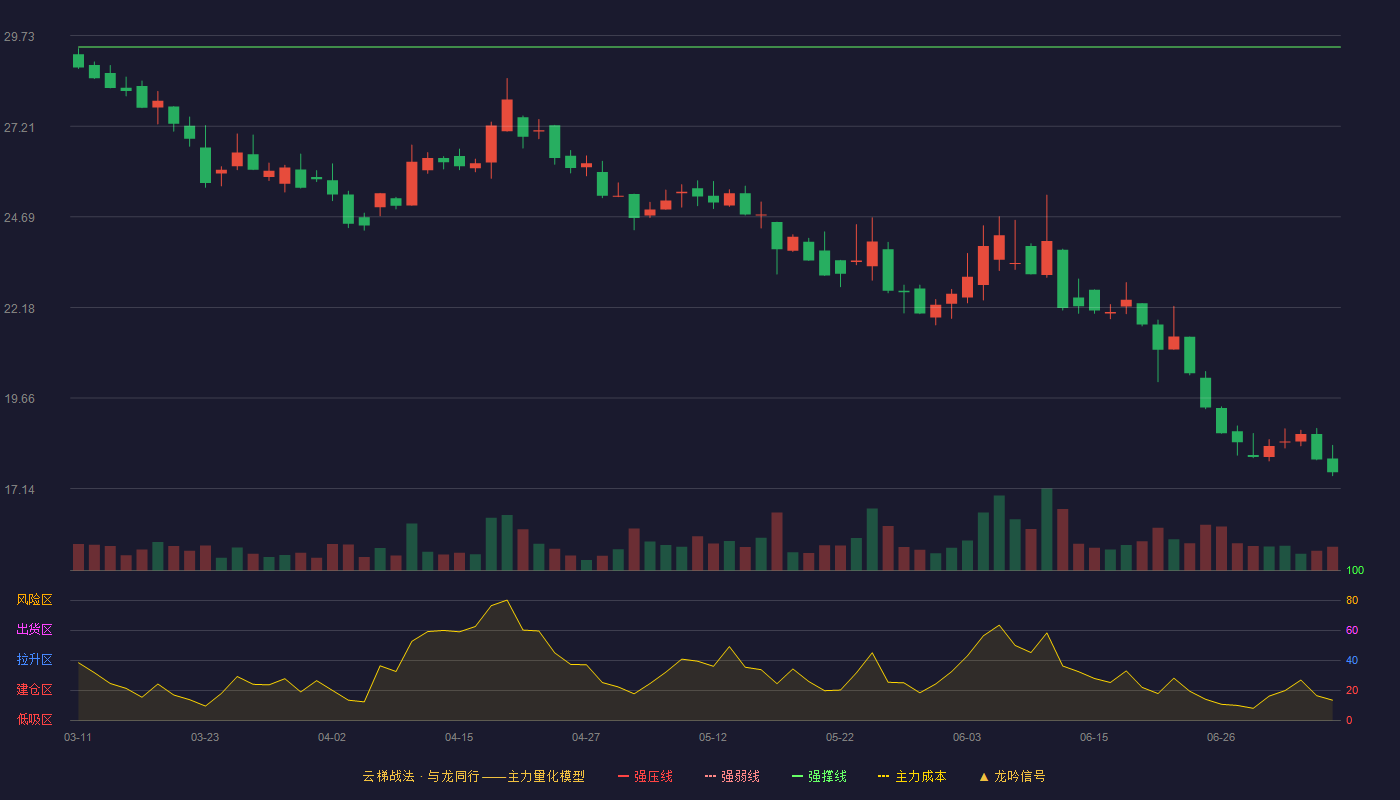The height and width of the screenshot is (800, 1400).
Task: Click the yellow indicator peak in the 风险区
Action: click(507, 601)
